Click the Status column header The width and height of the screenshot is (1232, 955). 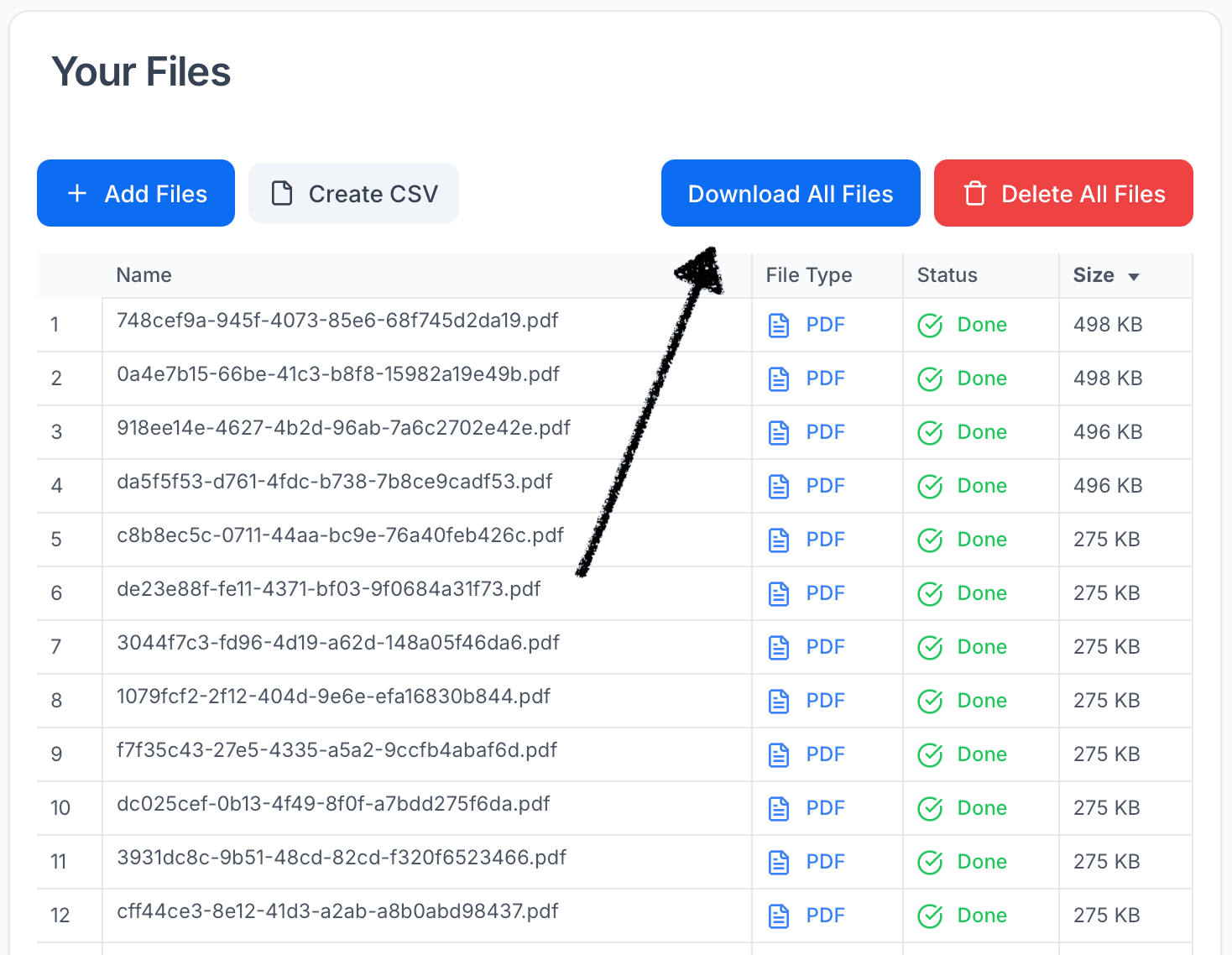point(947,275)
